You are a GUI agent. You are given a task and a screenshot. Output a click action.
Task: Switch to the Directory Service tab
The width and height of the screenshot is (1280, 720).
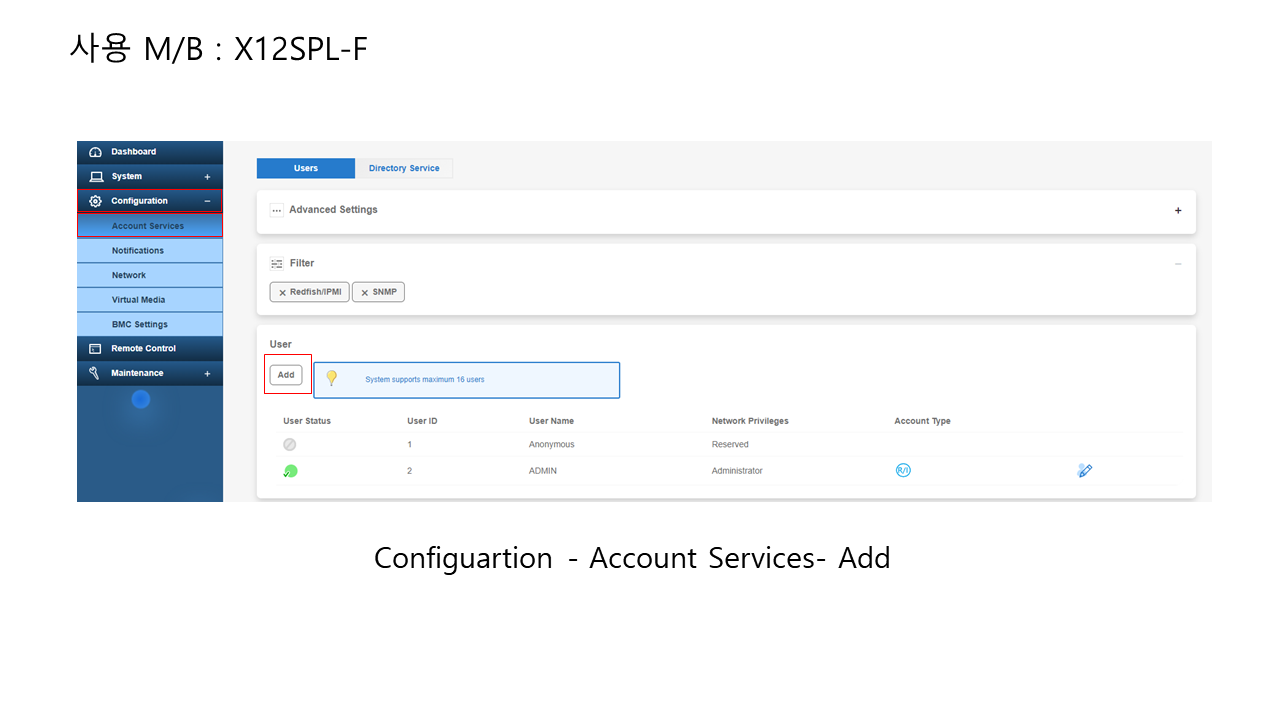(x=404, y=168)
